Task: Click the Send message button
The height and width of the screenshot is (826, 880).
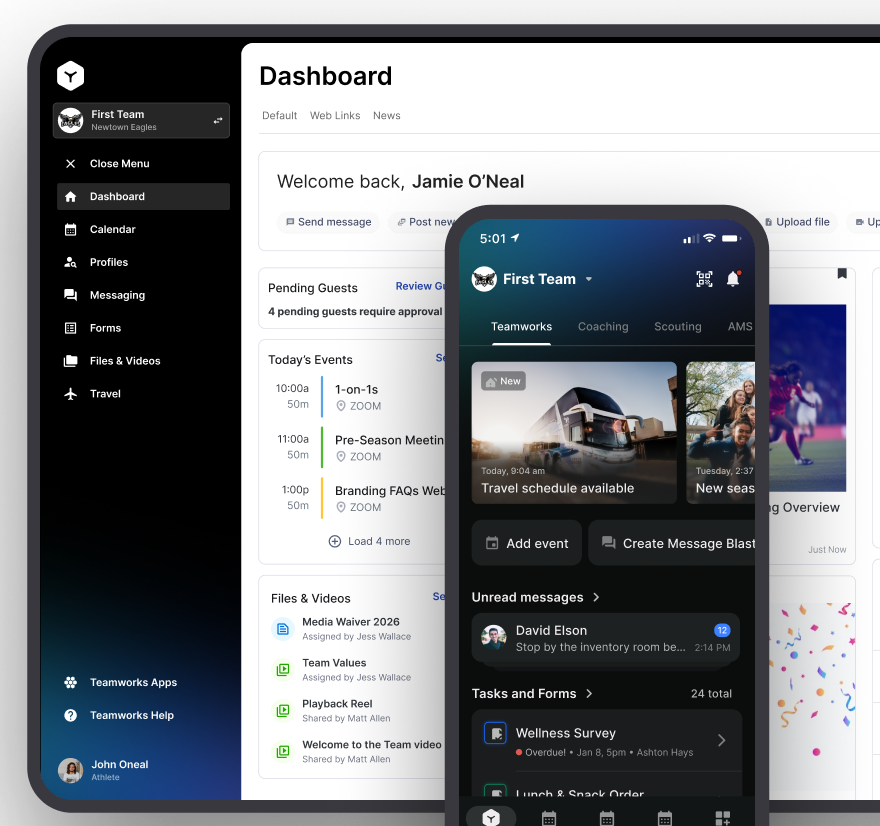Action: pyautogui.click(x=328, y=222)
